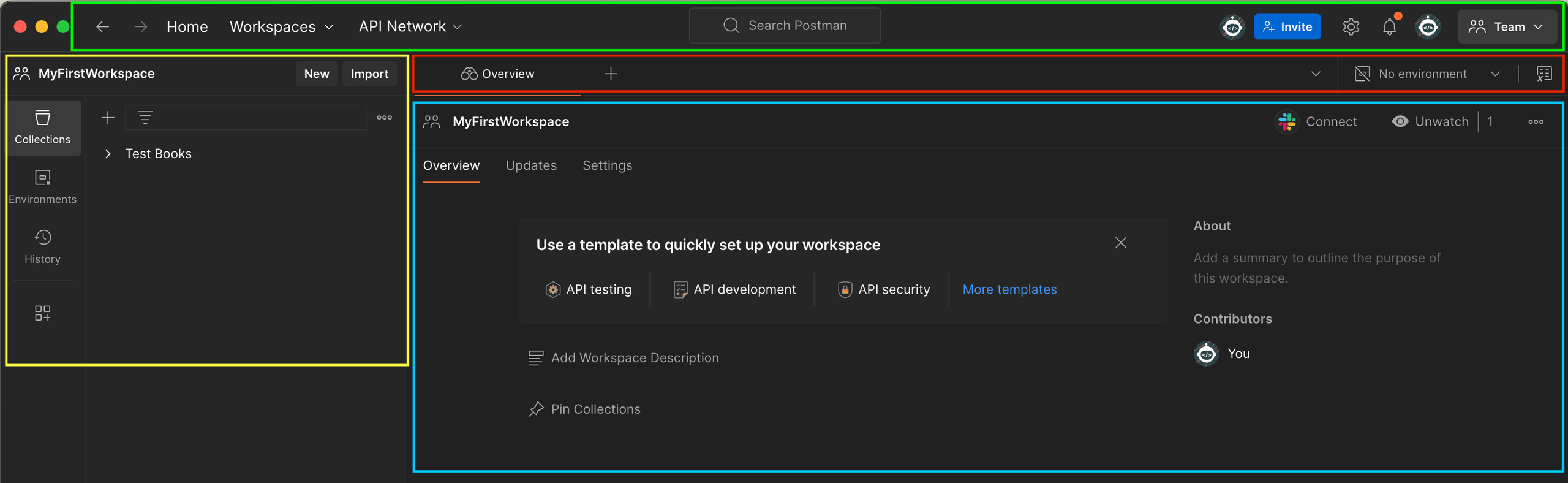Open the tab list dropdown chevron
Screen dimensions: 1568x483
[1315, 74]
